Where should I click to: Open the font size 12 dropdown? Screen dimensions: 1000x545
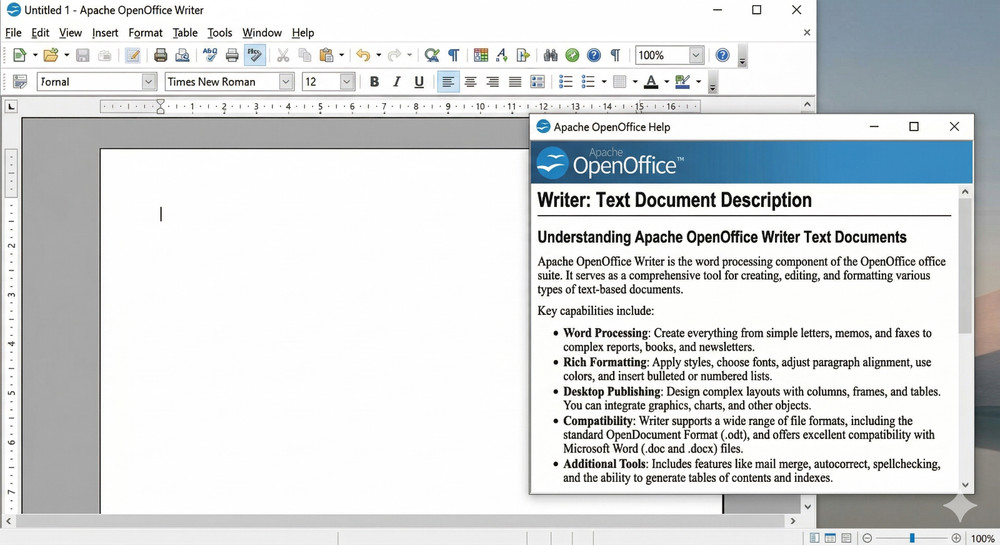point(347,82)
